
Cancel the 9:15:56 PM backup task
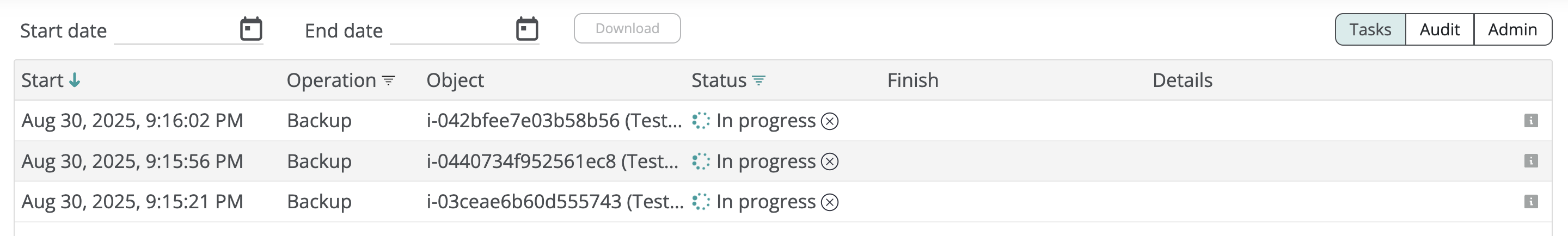830,162
